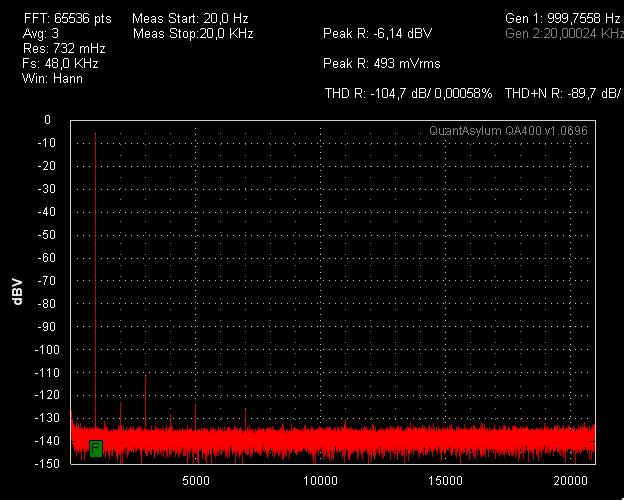Click the tall 1 kHz fundamental peak
This screenshot has height=500, width=624.
(96, 279)
